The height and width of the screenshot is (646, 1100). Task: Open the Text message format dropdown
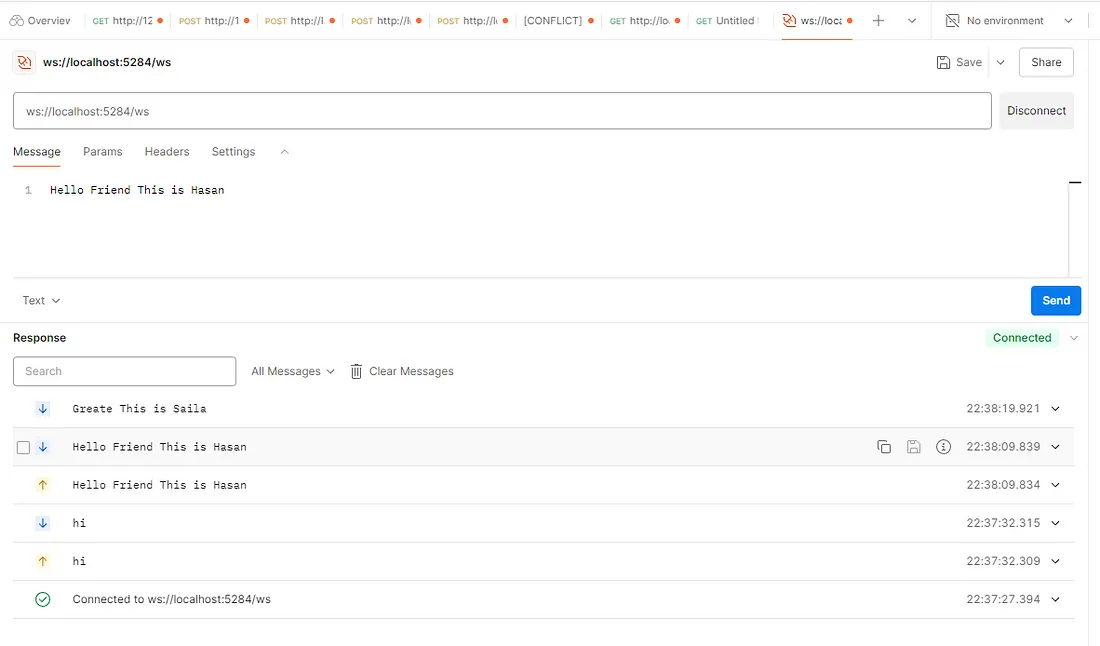click(x=41, y=300)
